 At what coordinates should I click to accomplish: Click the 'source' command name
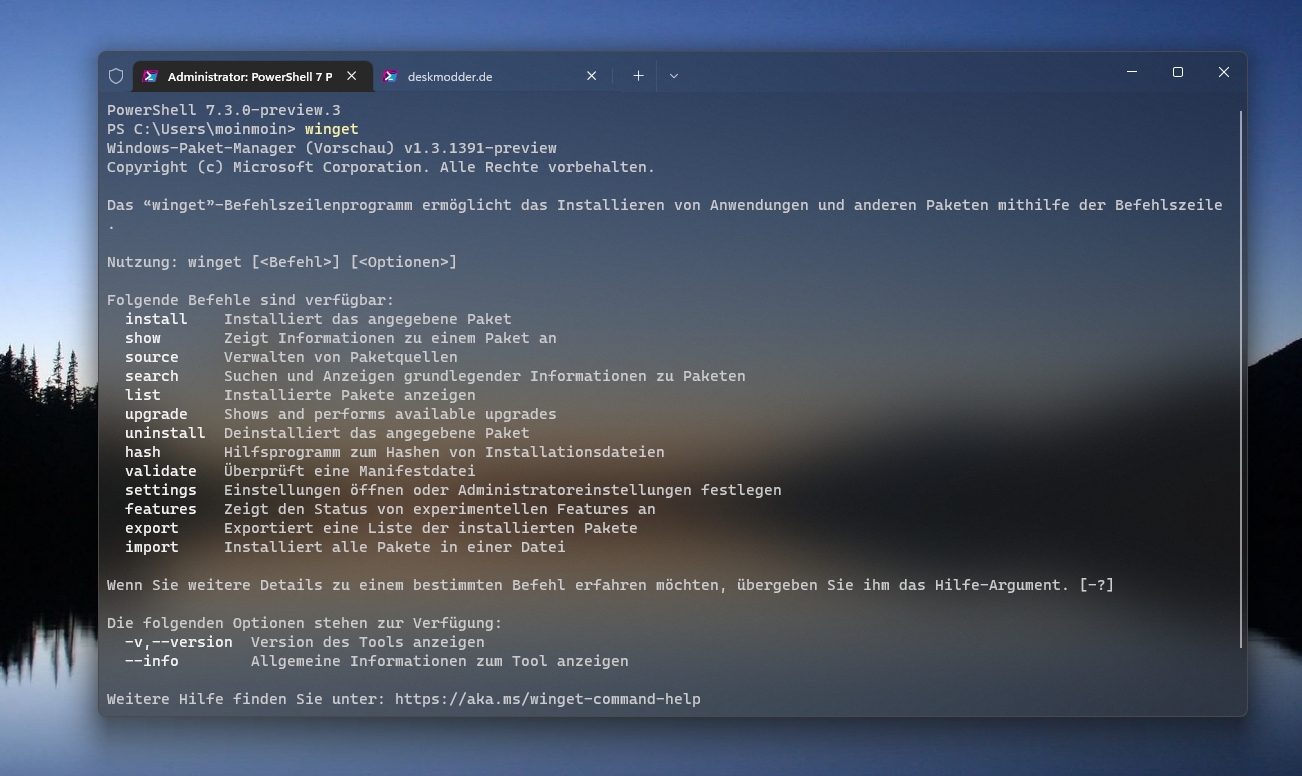152,357
